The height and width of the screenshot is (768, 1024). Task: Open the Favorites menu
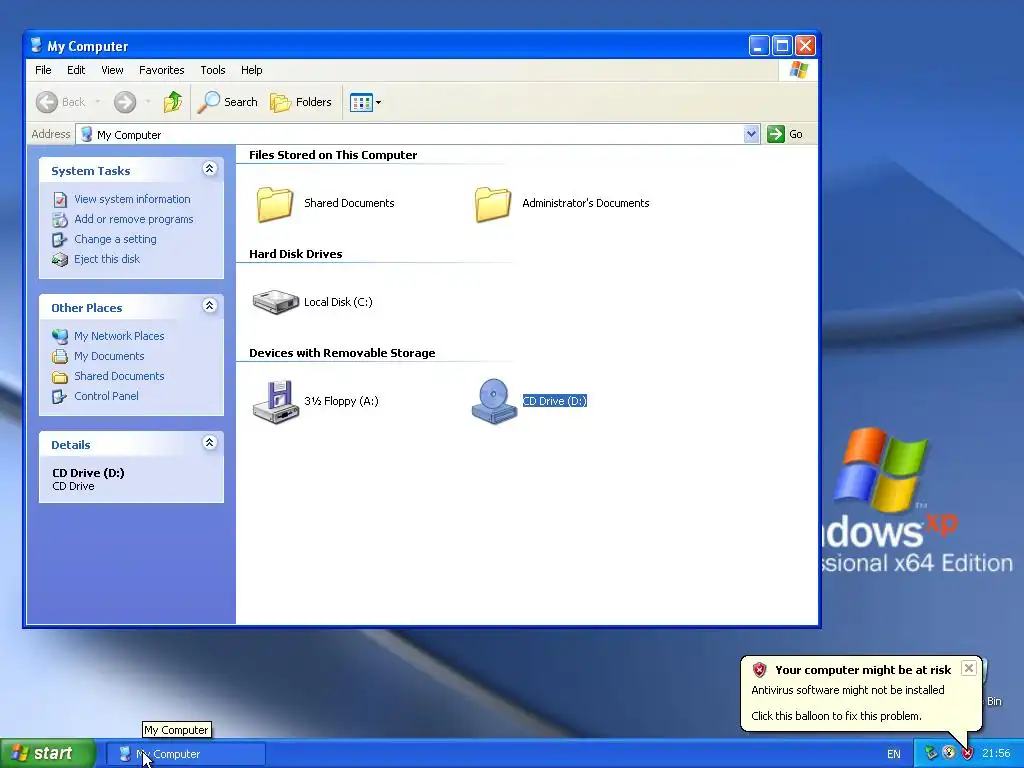click(x=161, y=70)
